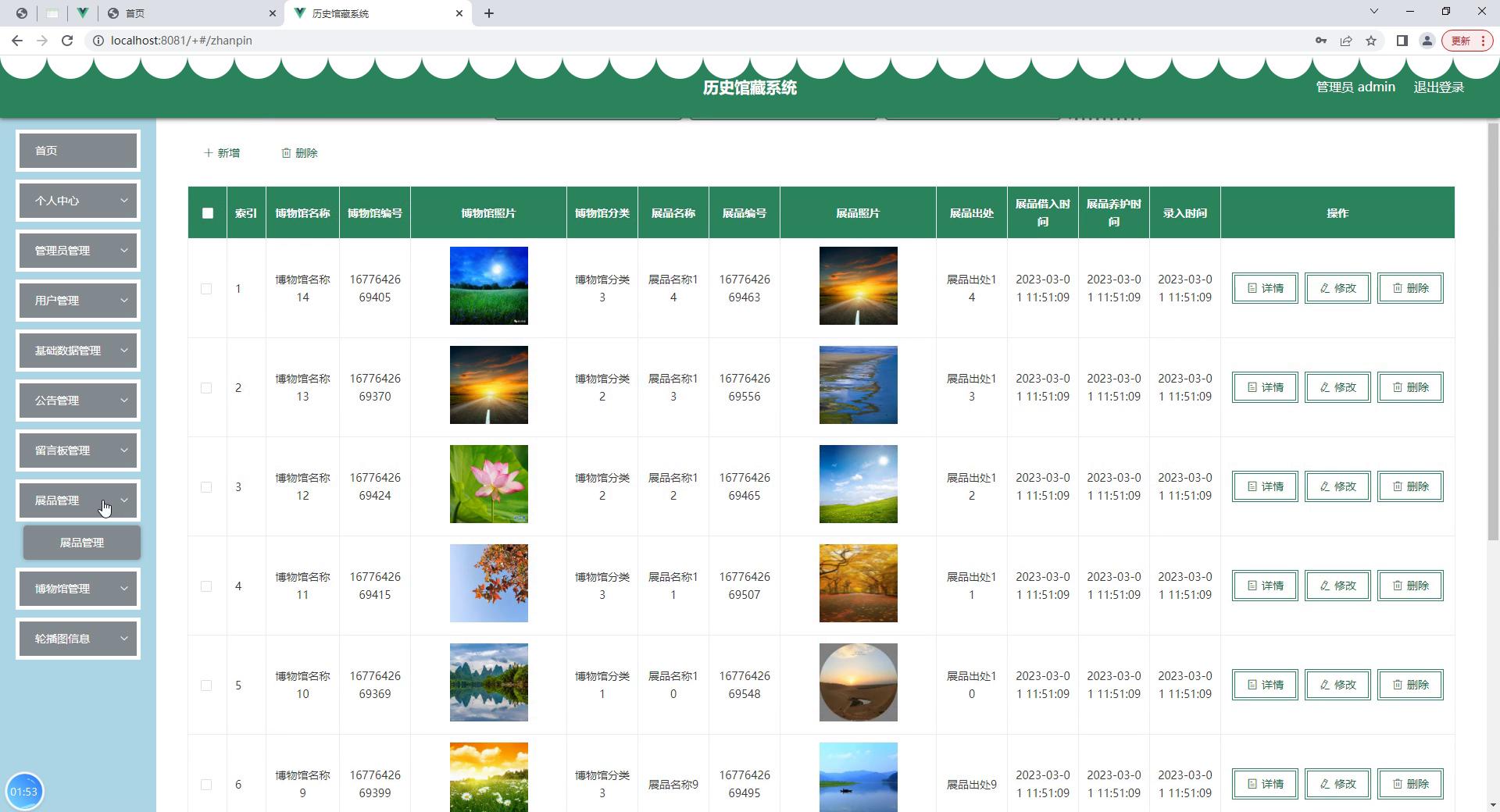Check the checkbox for row 2
This screenshot has width=1500, height=812.
point(206,388)
